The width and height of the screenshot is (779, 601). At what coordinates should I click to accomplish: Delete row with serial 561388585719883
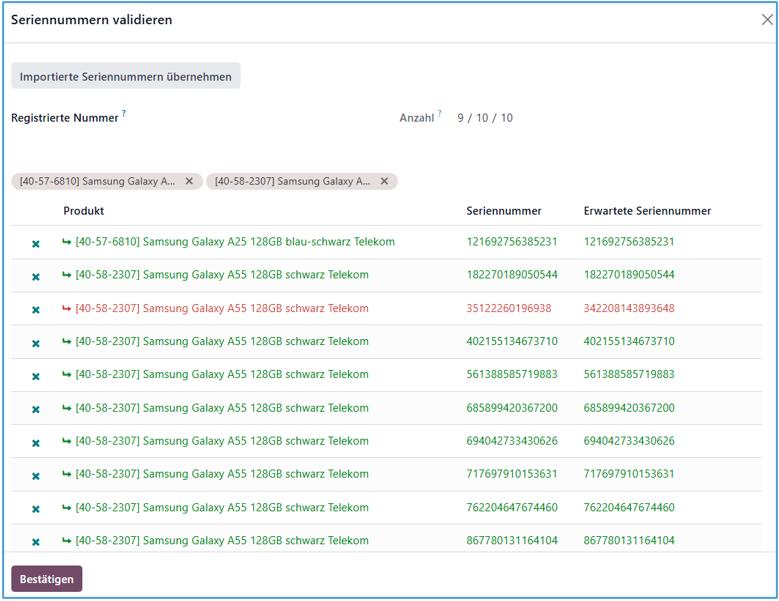click(36, 376)
